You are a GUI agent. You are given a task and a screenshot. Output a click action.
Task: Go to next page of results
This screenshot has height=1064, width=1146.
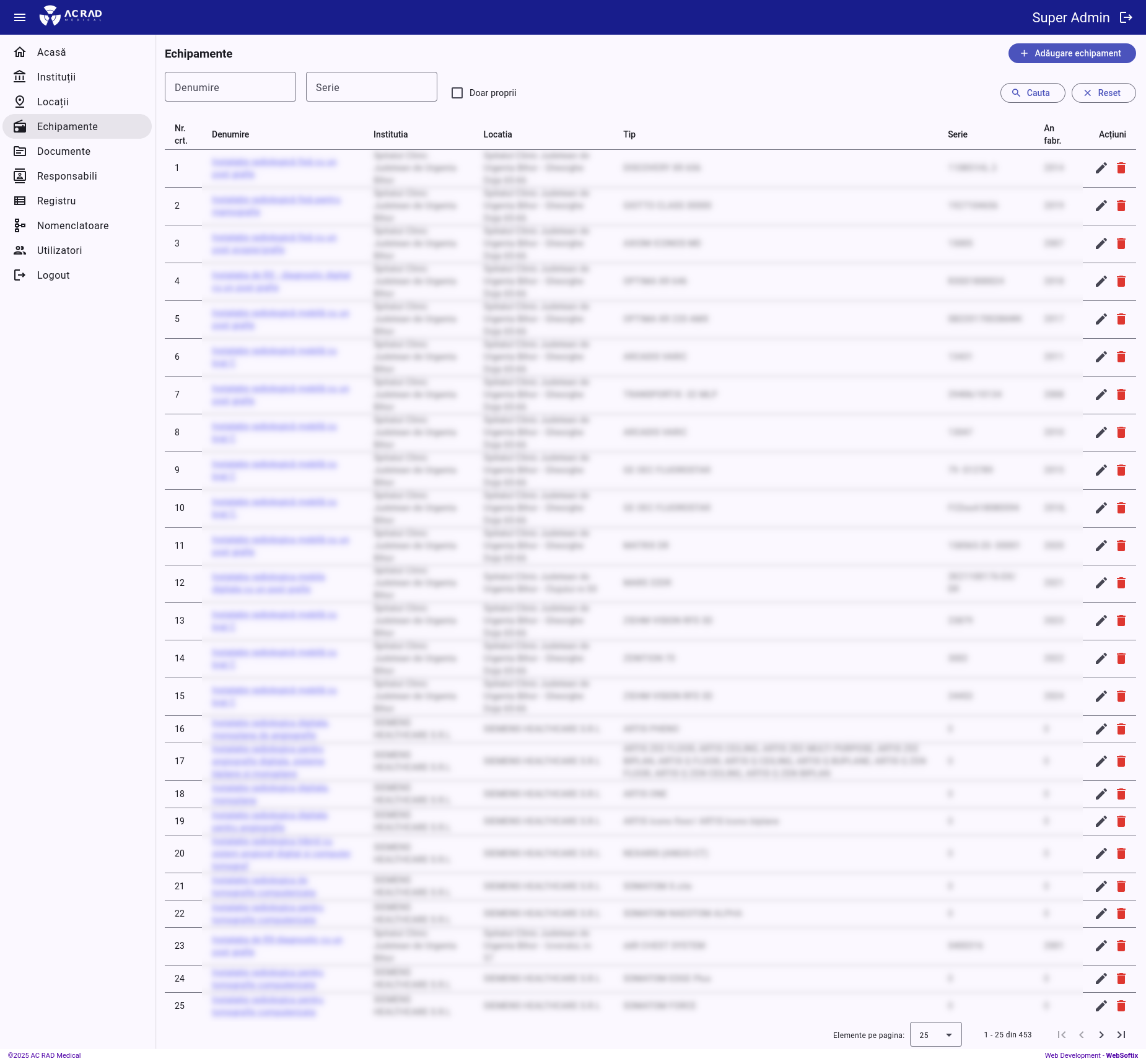(1101, 1035)
